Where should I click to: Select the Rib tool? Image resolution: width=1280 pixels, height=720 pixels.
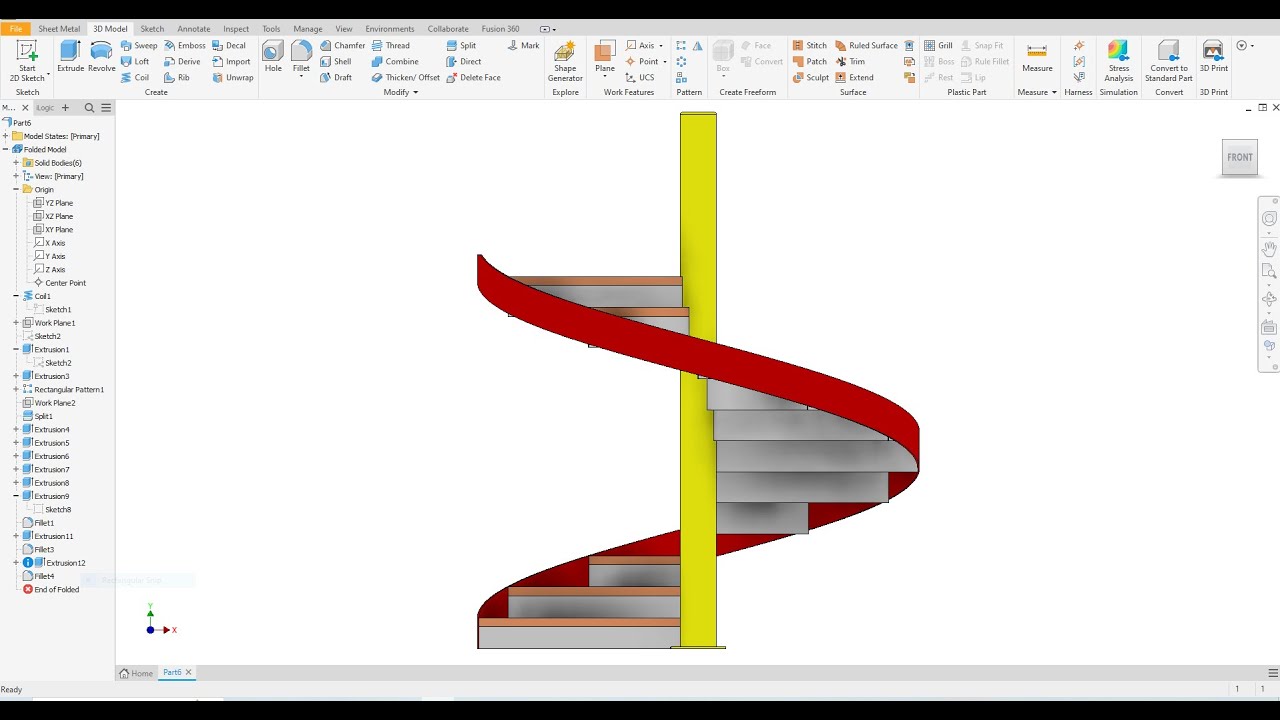pyautogui.click(x=177, y=77)
